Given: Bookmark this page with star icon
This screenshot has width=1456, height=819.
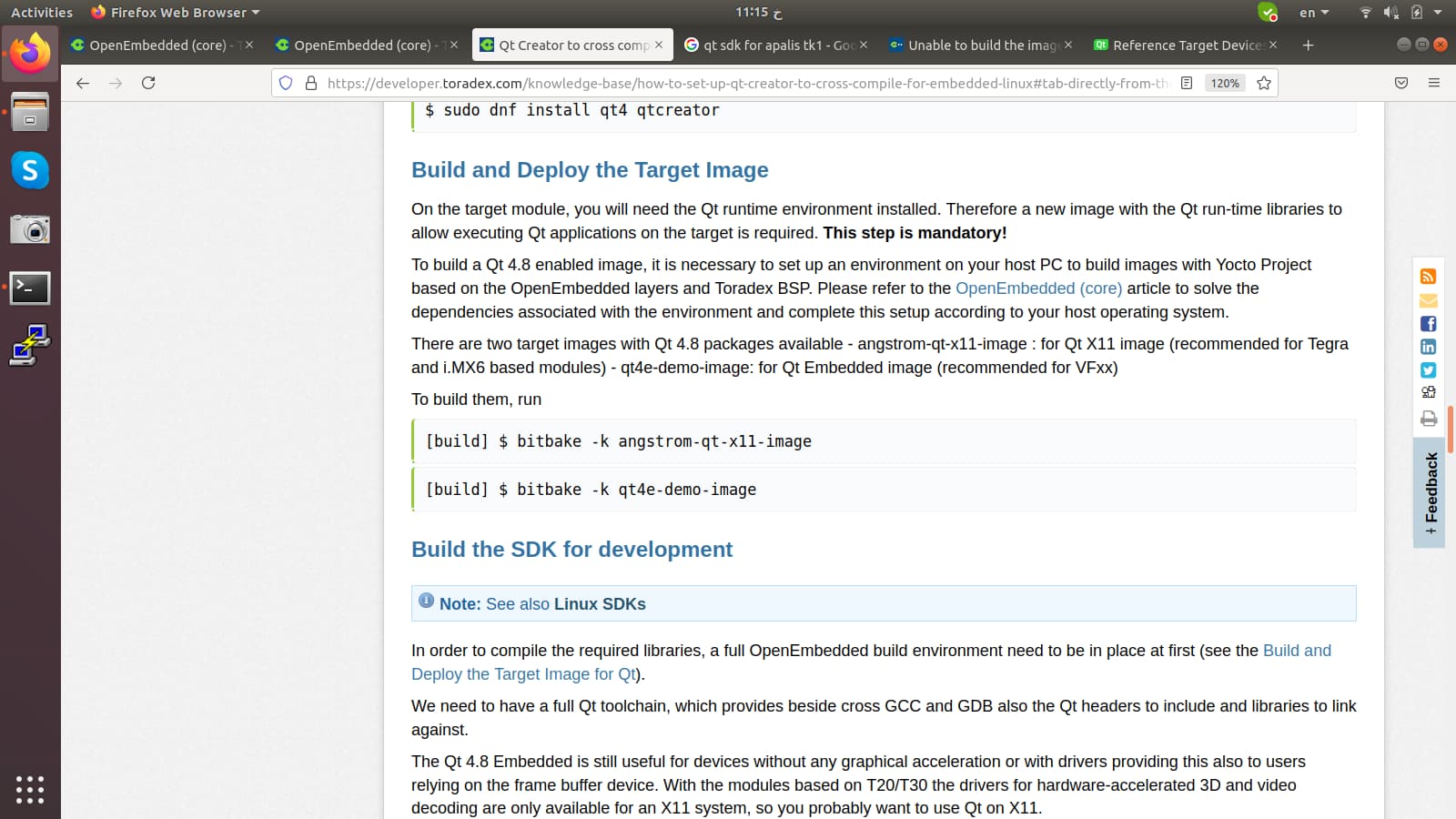Looking at the screenshot, I should (x=1264, y=83).
